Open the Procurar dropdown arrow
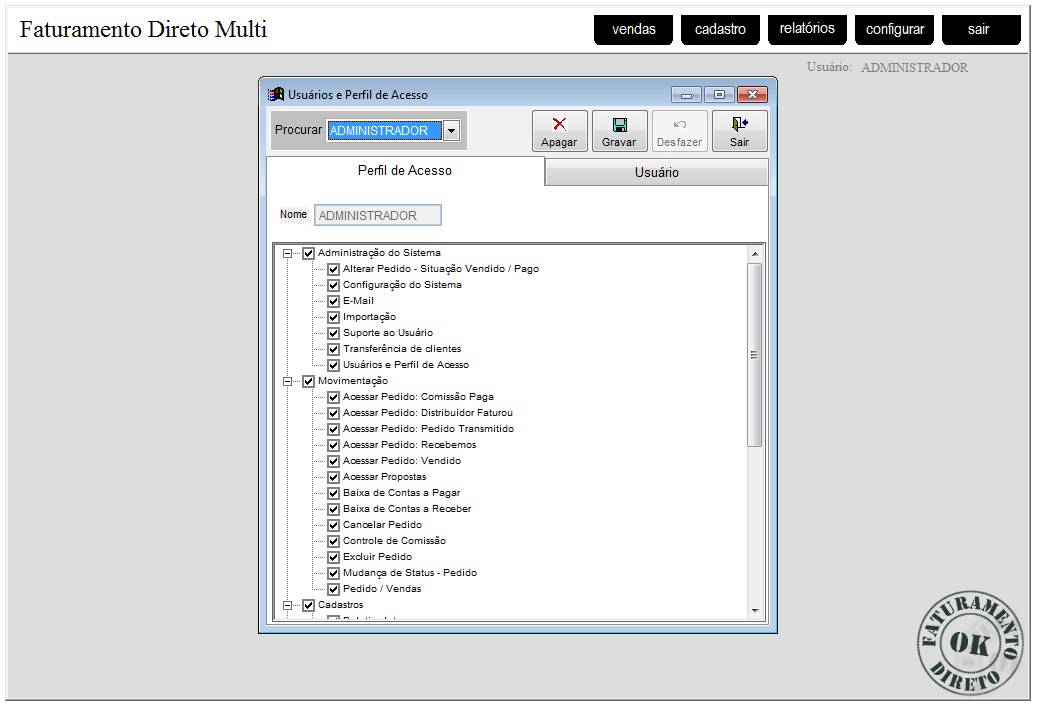The width and height of the screenshot is (1037, 706). tap(451, 131)
